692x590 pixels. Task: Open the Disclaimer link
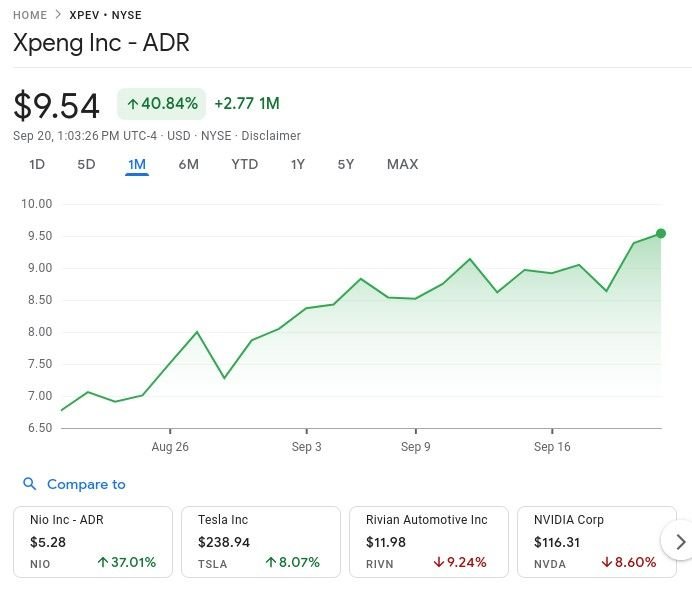pyautogui.click(x=271, y=136)
